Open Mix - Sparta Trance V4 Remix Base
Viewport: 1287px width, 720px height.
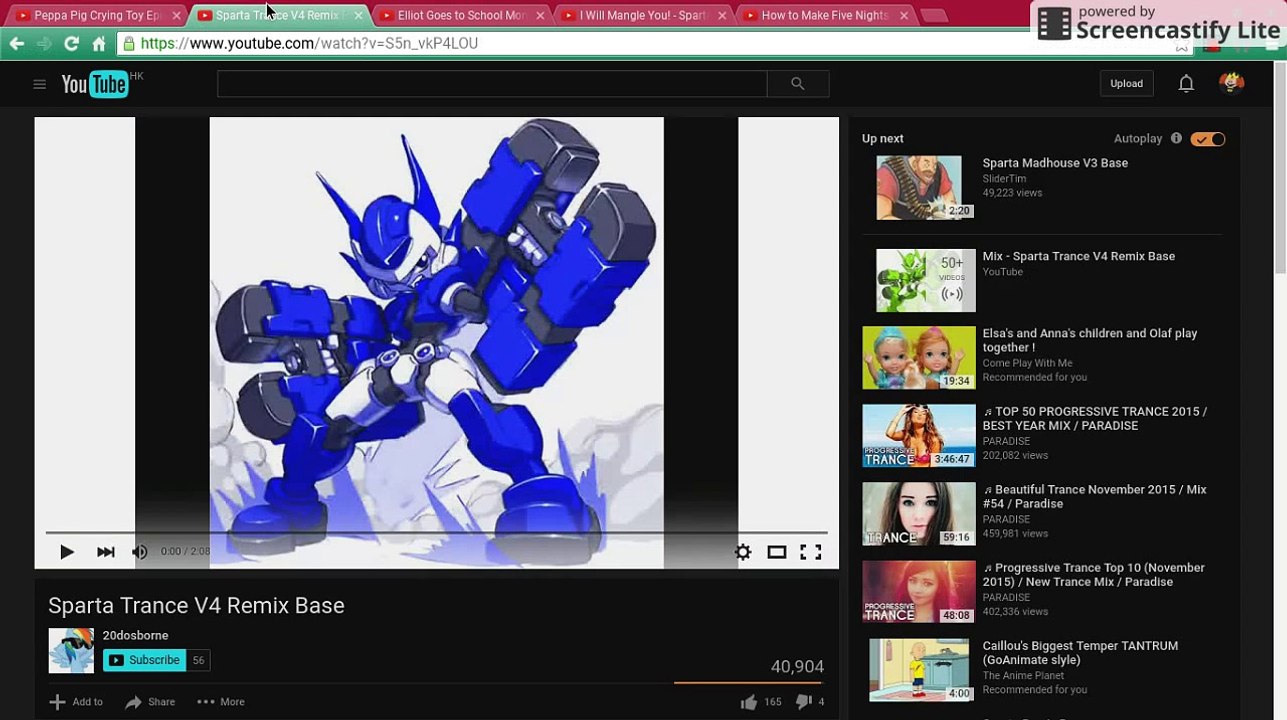[x=1079, y=256]
